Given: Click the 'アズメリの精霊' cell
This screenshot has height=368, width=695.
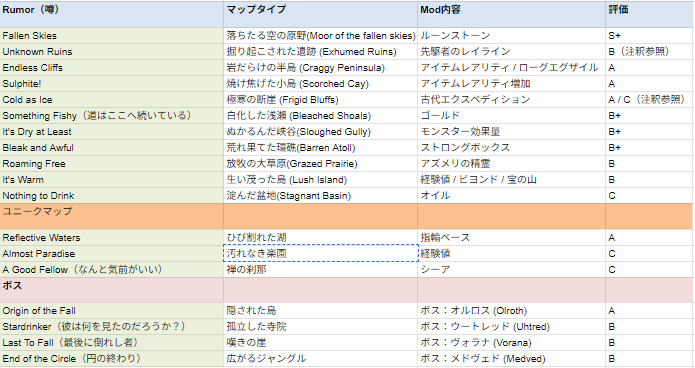Looking at the screenshot, I should [511, 164].
